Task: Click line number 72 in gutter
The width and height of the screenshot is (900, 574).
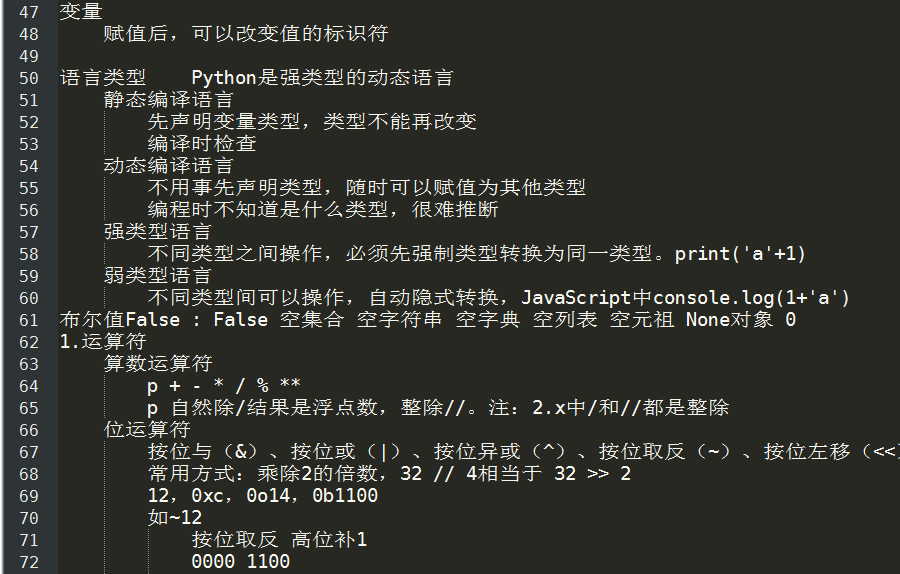Action: click(29, 563)
